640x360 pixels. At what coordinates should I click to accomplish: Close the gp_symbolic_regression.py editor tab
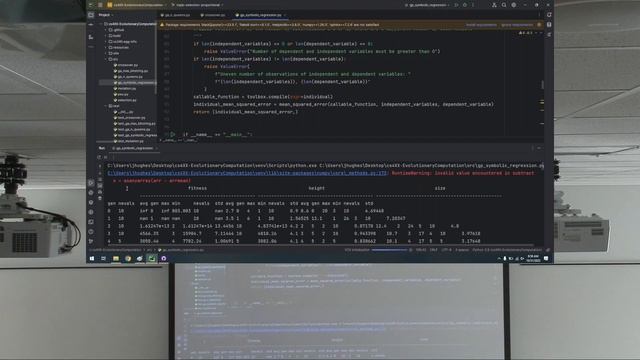[285, 15]
